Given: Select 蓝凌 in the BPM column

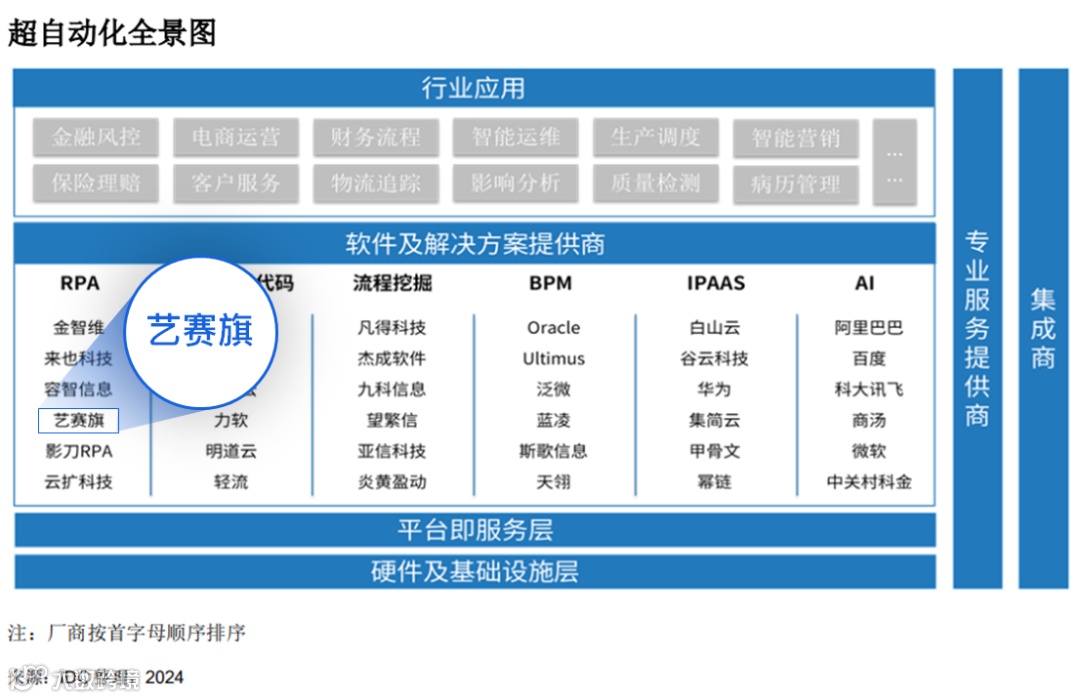Looking at the screenshot, I should tap(554, 420).
